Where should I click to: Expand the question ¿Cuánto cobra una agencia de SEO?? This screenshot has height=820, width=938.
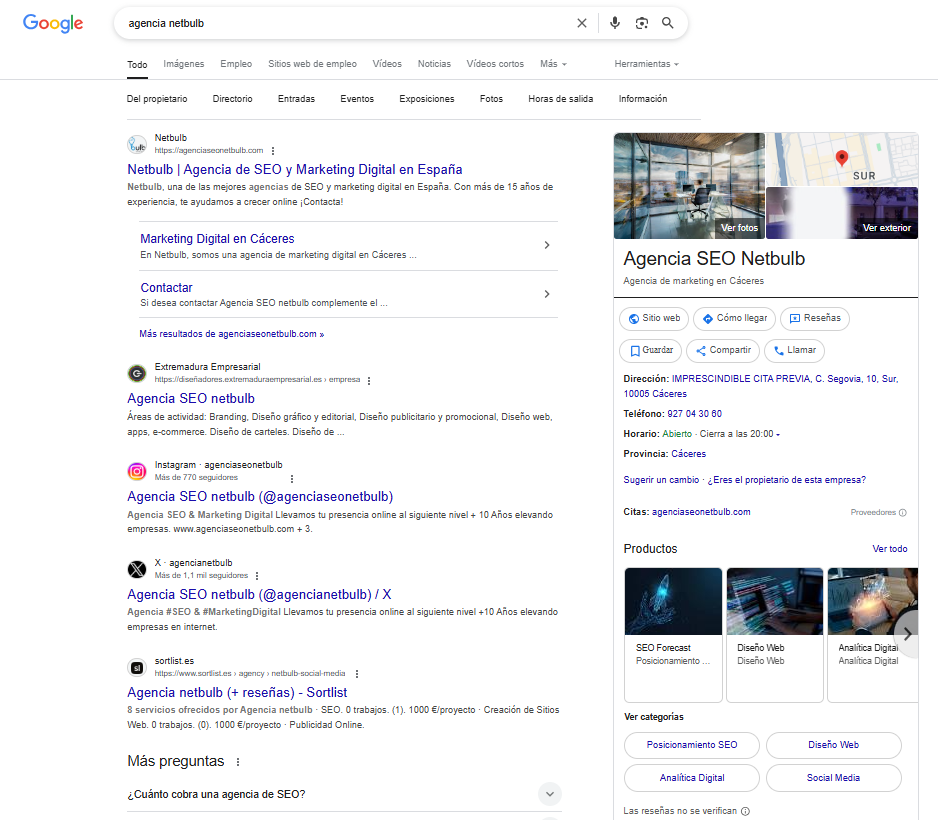click(549, 793)
